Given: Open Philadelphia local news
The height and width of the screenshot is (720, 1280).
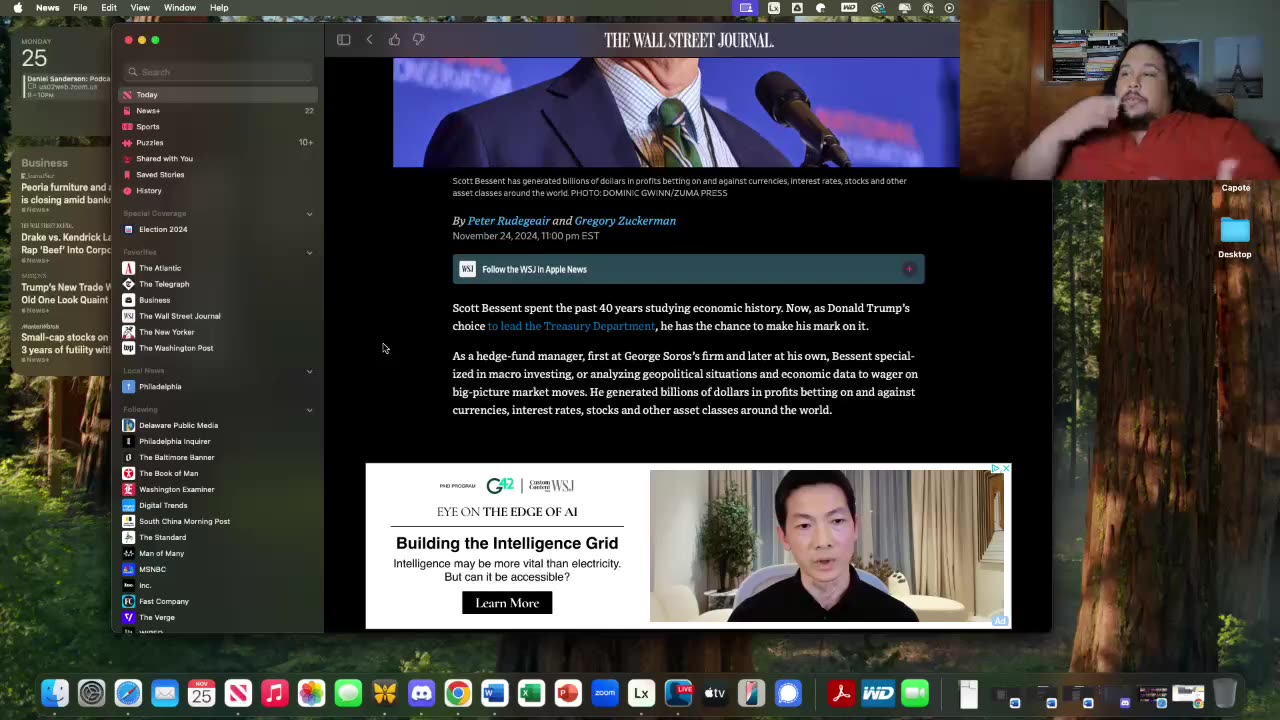Looking at the screenshot, I should (x=160, y=386).
